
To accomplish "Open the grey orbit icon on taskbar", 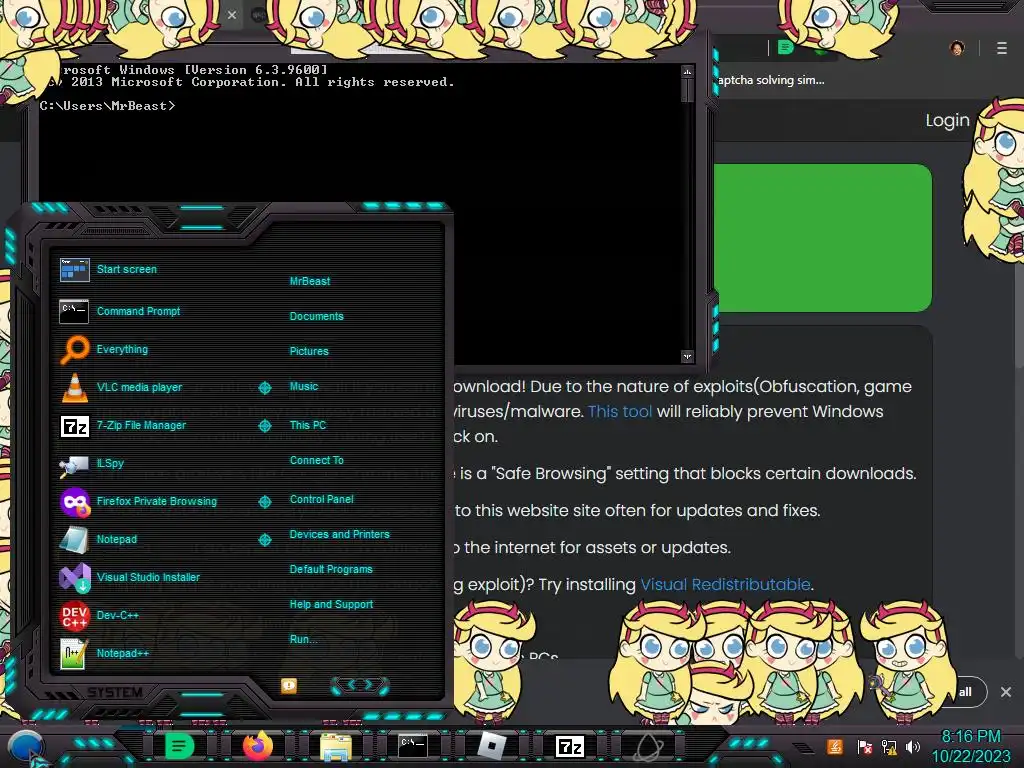I will point(649,746).
